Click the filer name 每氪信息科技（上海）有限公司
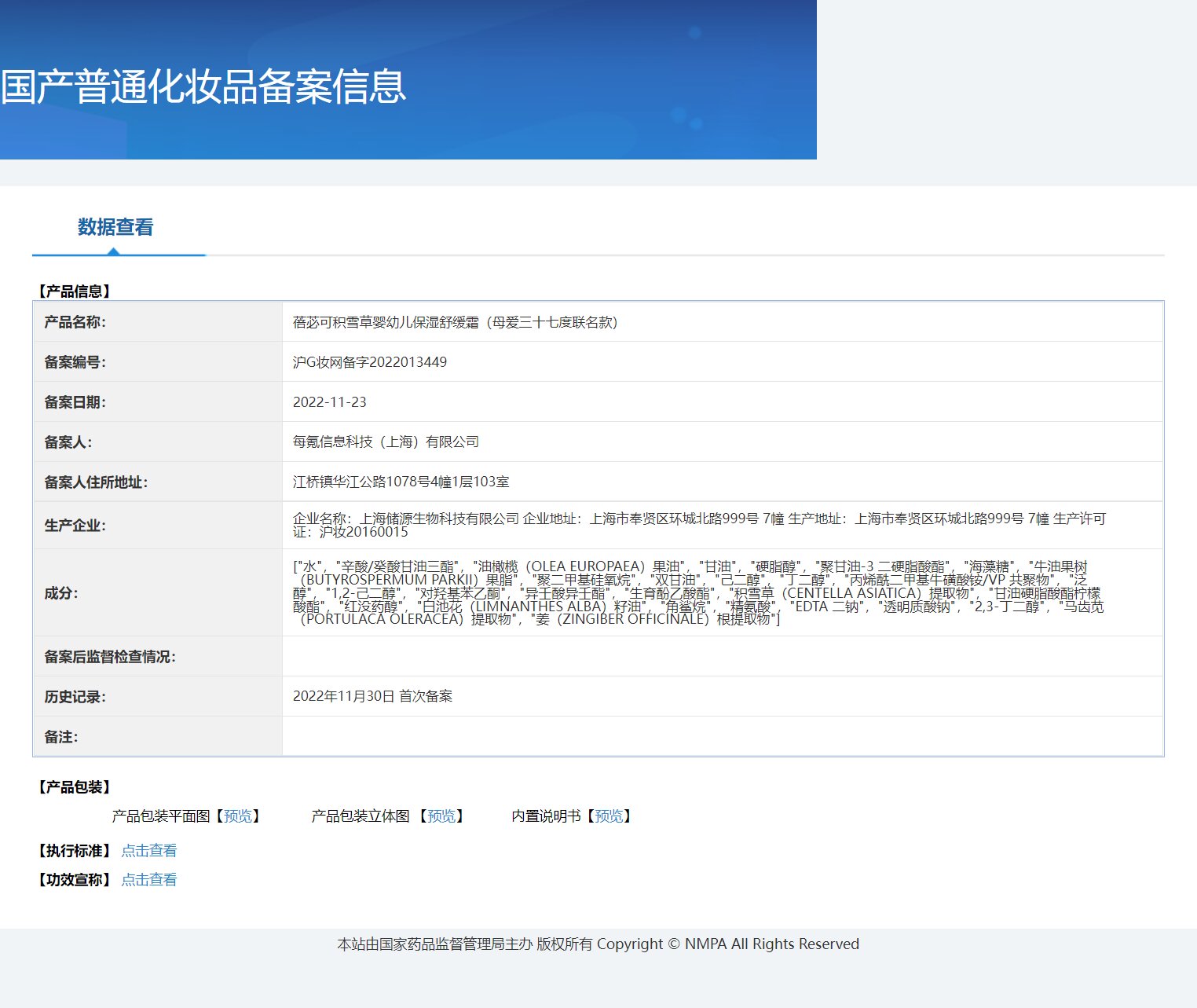The image size is (1197, 1008). click(386, 442)
